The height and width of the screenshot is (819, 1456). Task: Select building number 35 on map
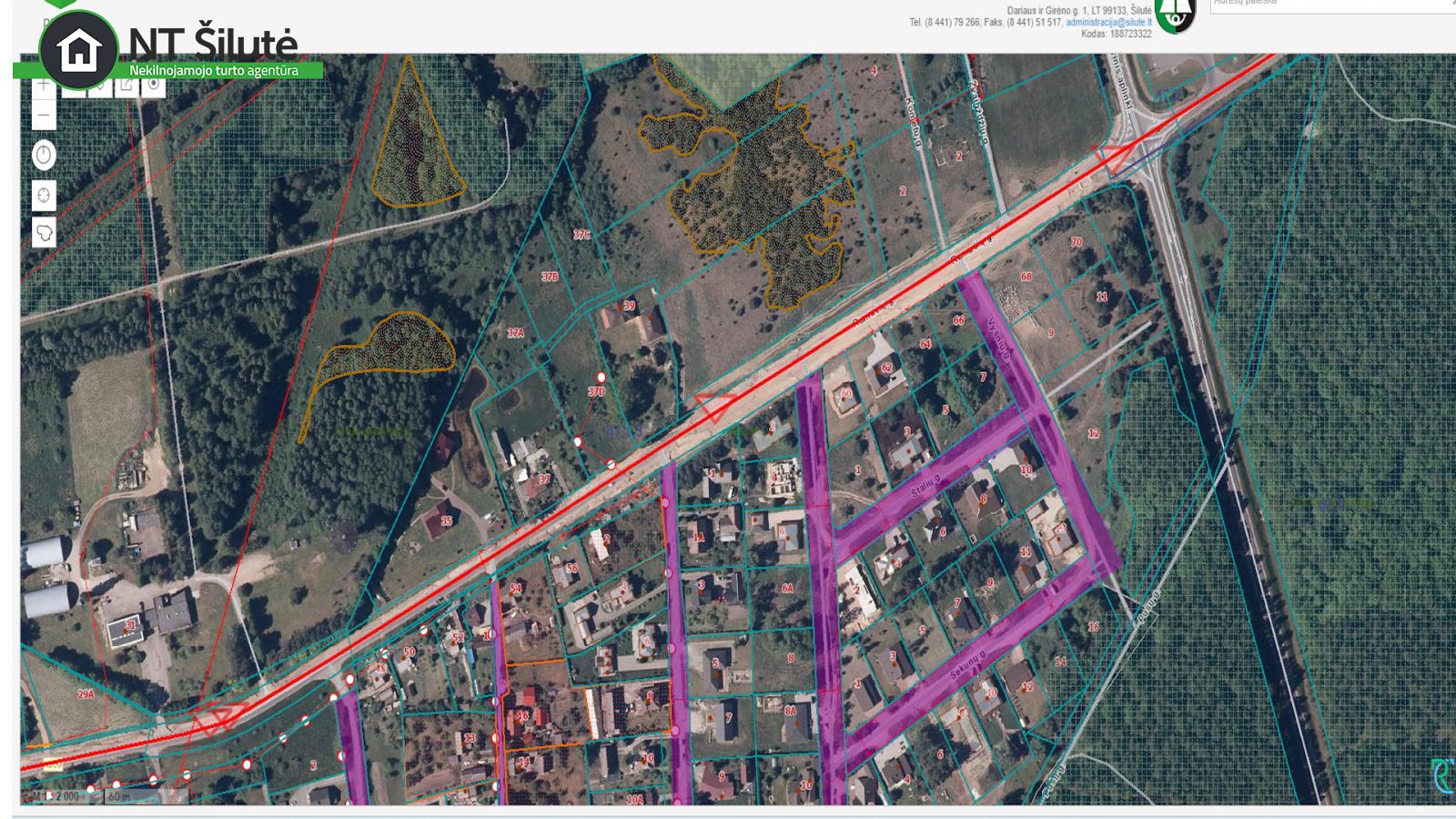447,521
